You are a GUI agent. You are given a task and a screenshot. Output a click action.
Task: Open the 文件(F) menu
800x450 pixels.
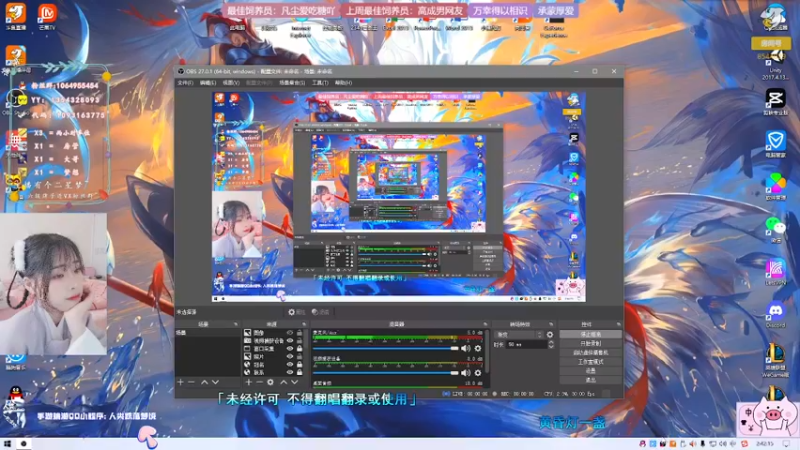185,83
